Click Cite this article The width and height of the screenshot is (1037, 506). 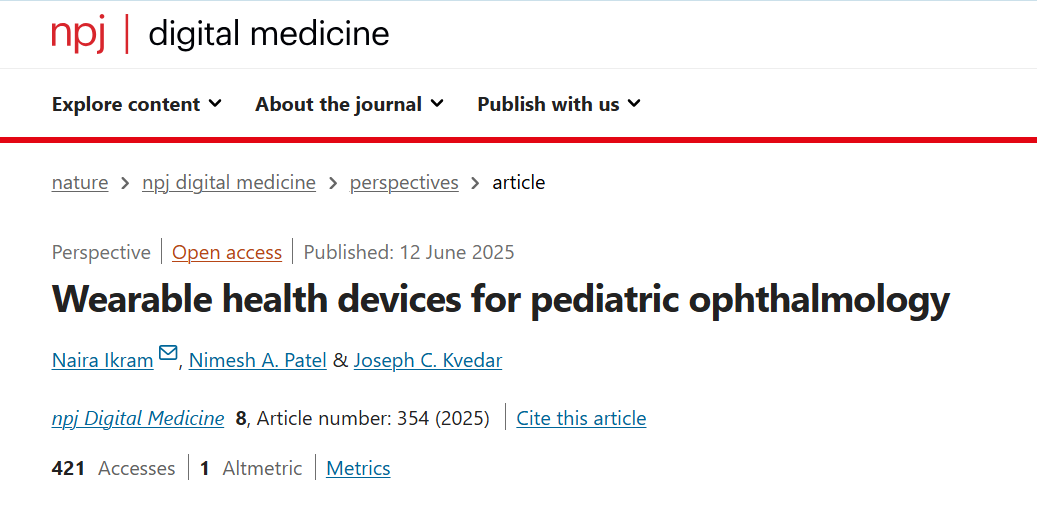pyautogui.click(x=581, y=419)
